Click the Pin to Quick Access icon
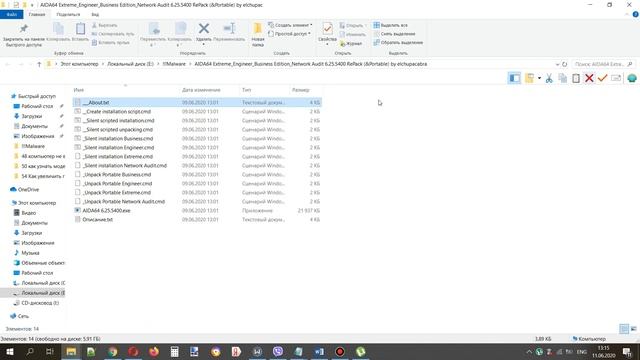This screenshot has width=640, height=360. (24, 29)
